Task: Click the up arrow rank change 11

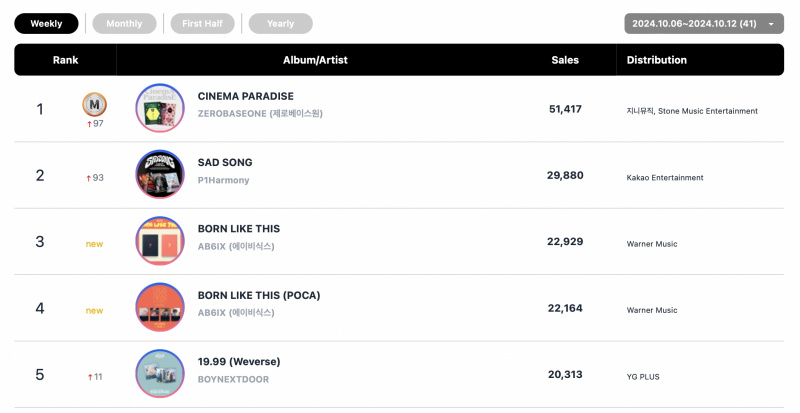Action: pyautogui.click(x=95, y=377)
